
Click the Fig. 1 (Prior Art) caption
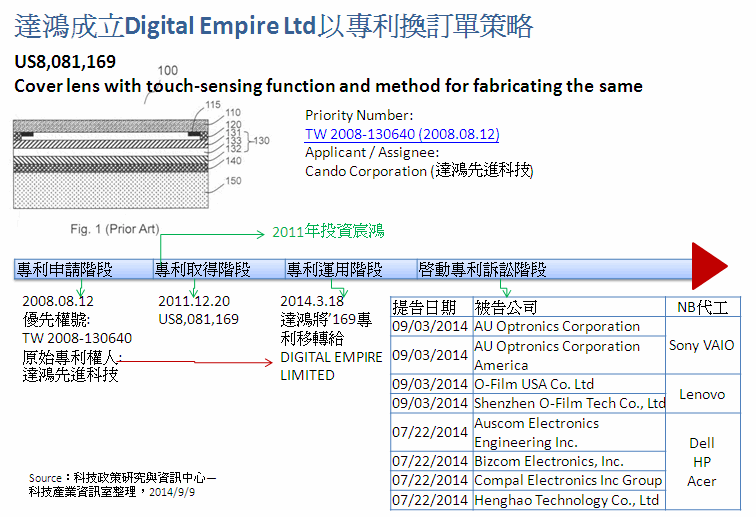tap(115, 229)
